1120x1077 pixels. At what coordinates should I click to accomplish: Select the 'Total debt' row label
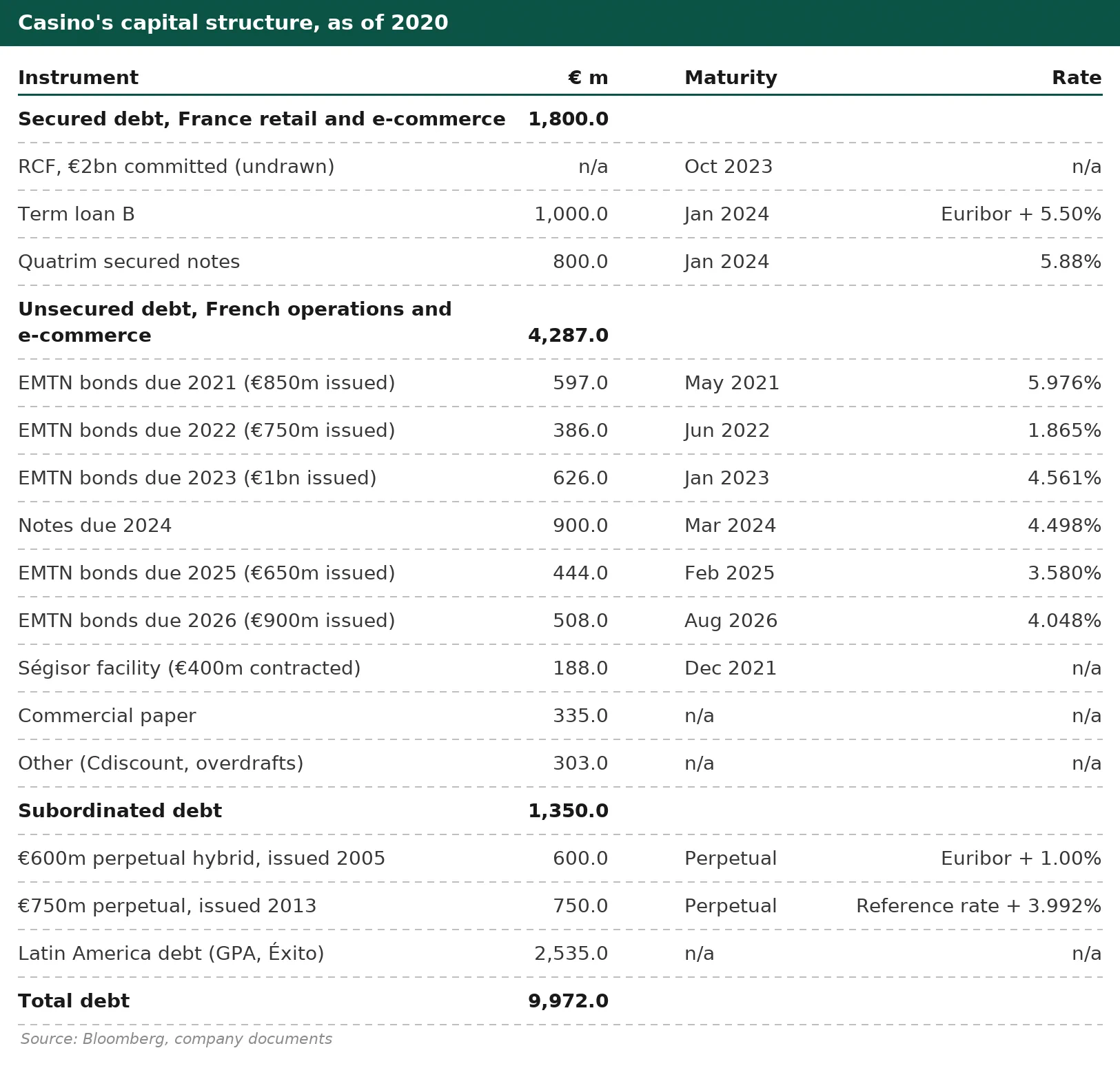[x=74, y=1001]
